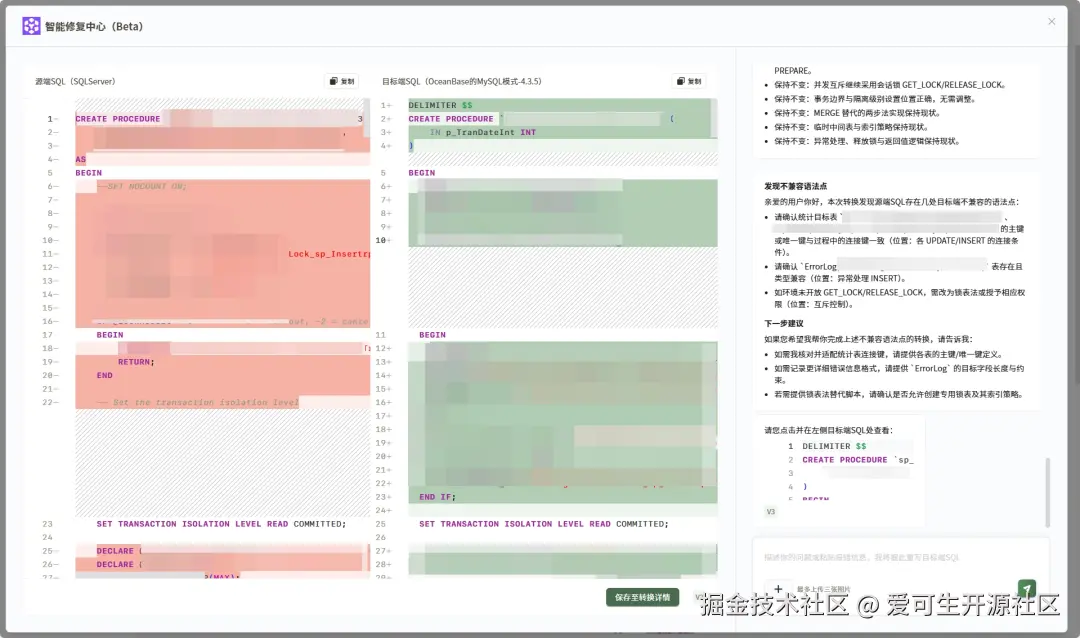Click the DELIMITER $$ line in target SQL
This screenshot has width=1080, height=638.
440,105
